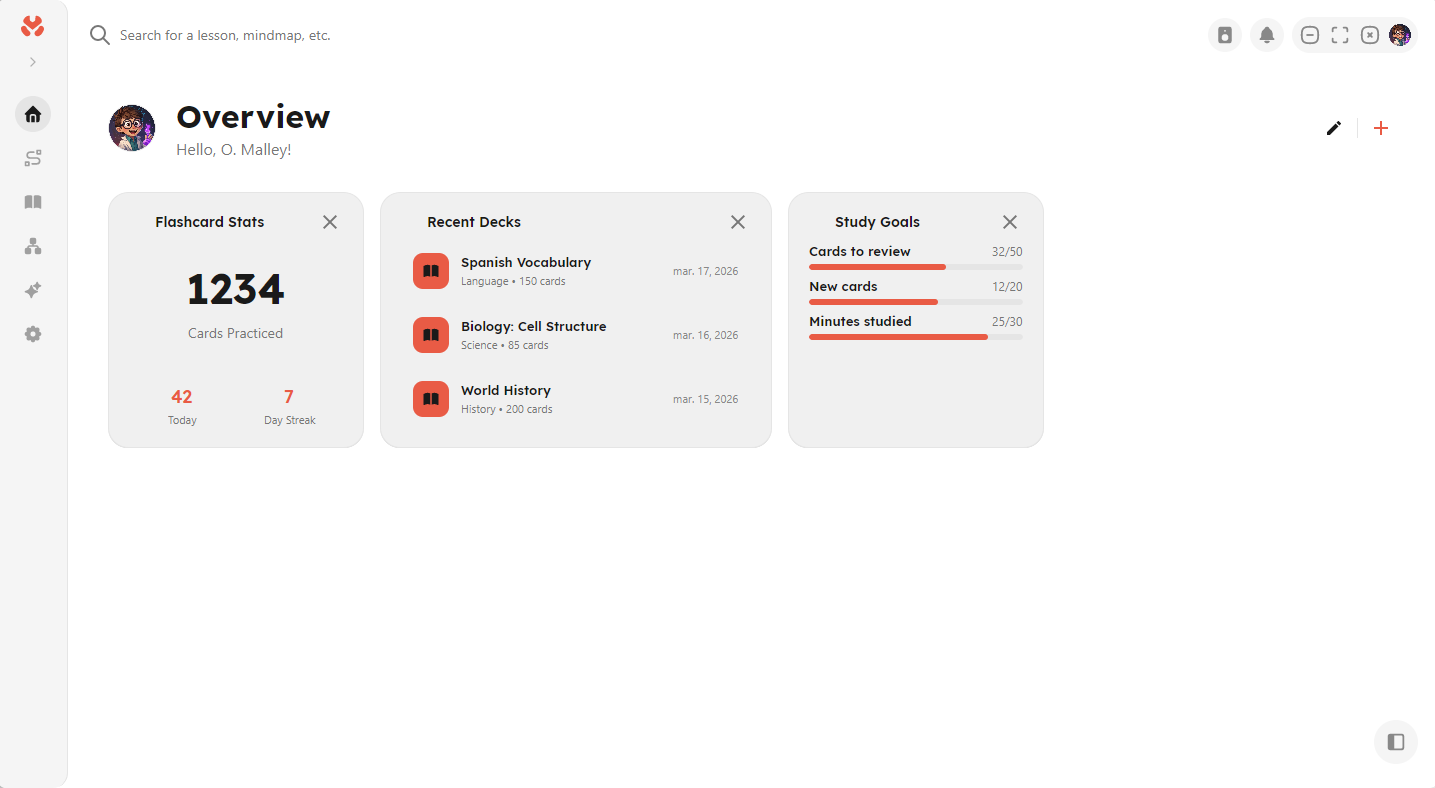Screen dimensions: 1435x788
Task: Open the Settings gear in sidebar
Action: click(33, 334)
